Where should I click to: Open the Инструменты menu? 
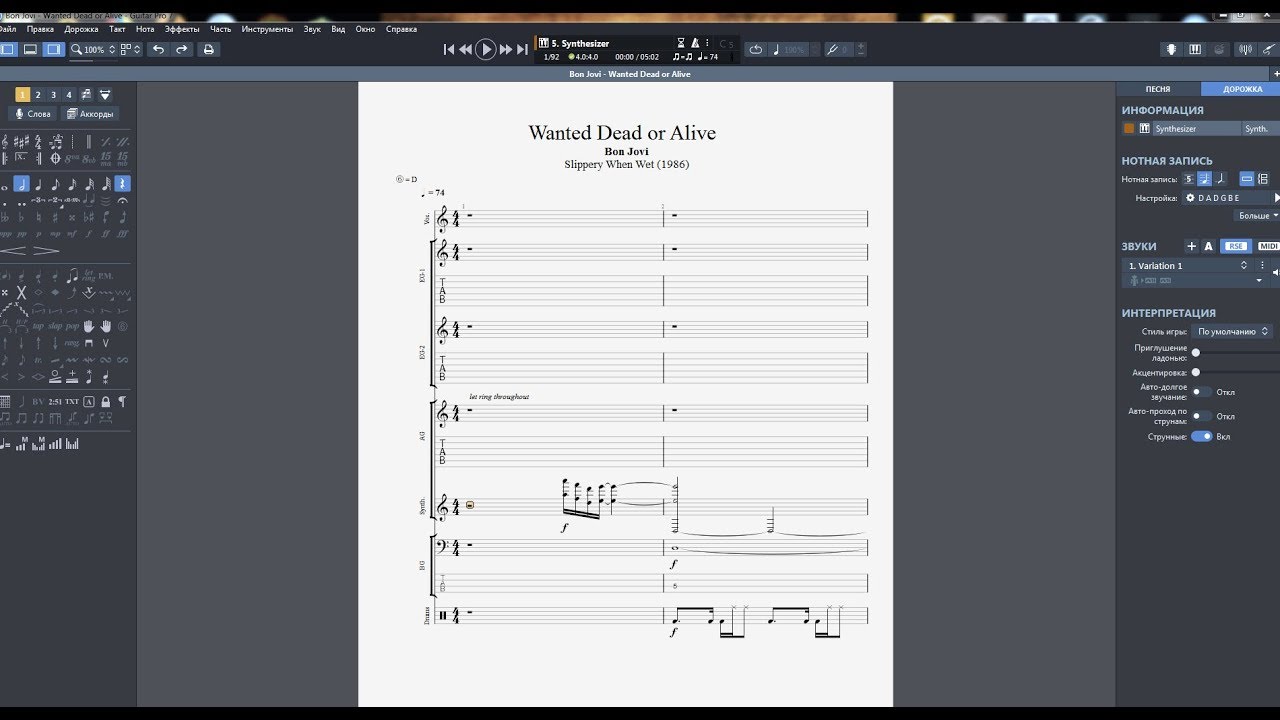(267, 29)
